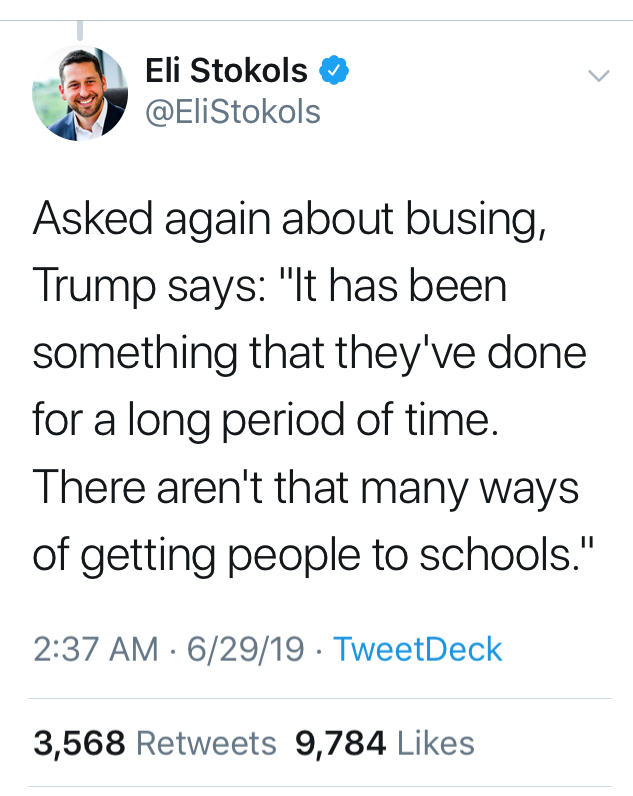633x796 pixels.
Task: Click the word "says:" in the tweet
Action: [208, 288]
